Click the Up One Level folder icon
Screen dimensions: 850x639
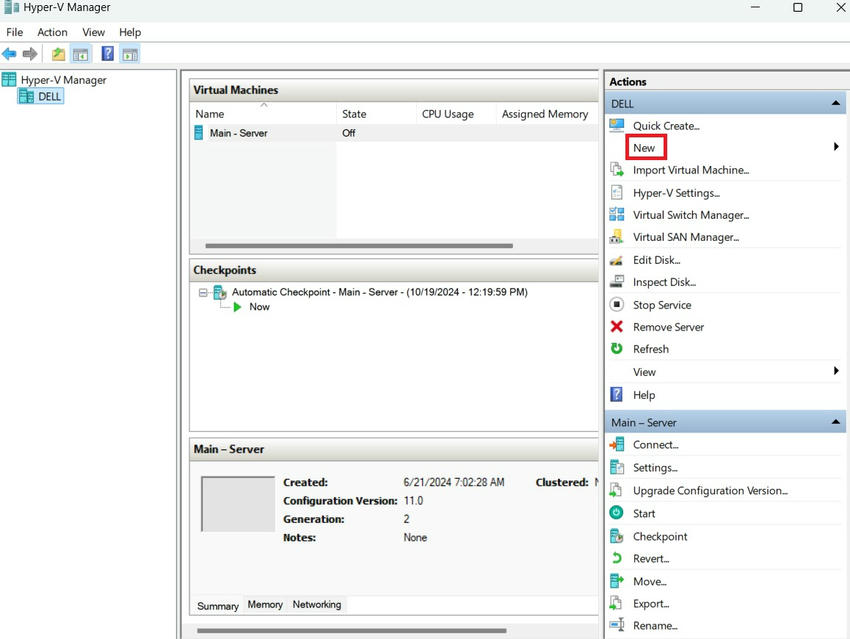pos(58,54)
